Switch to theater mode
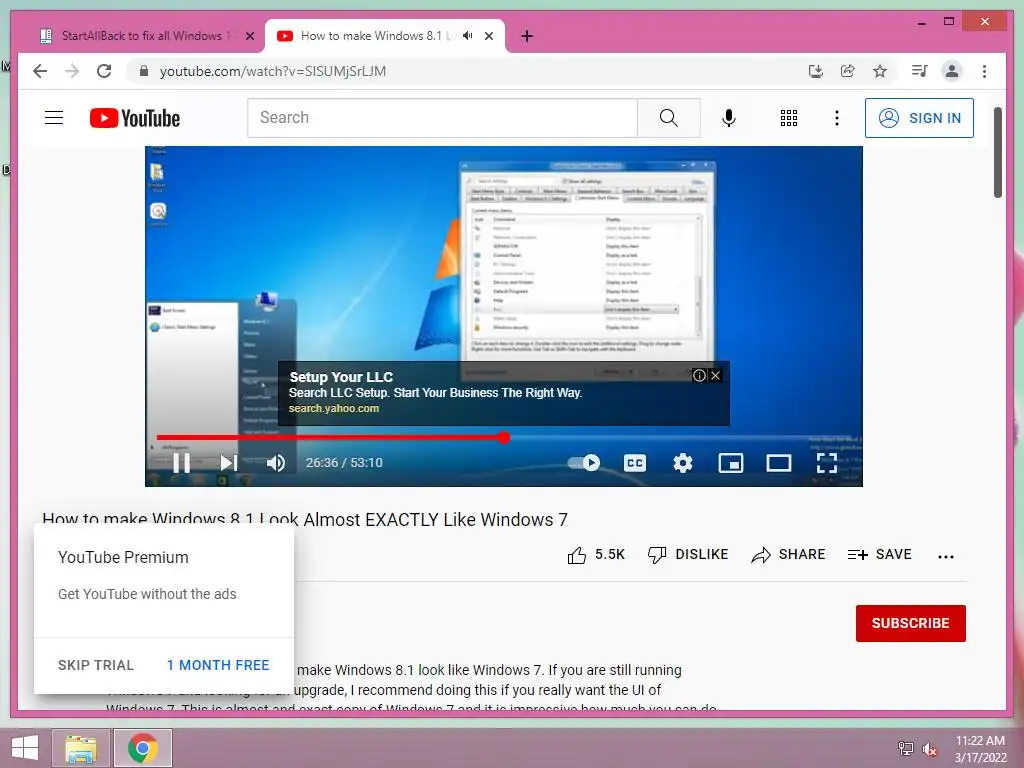1024x768 pixels. coord(779,463)
